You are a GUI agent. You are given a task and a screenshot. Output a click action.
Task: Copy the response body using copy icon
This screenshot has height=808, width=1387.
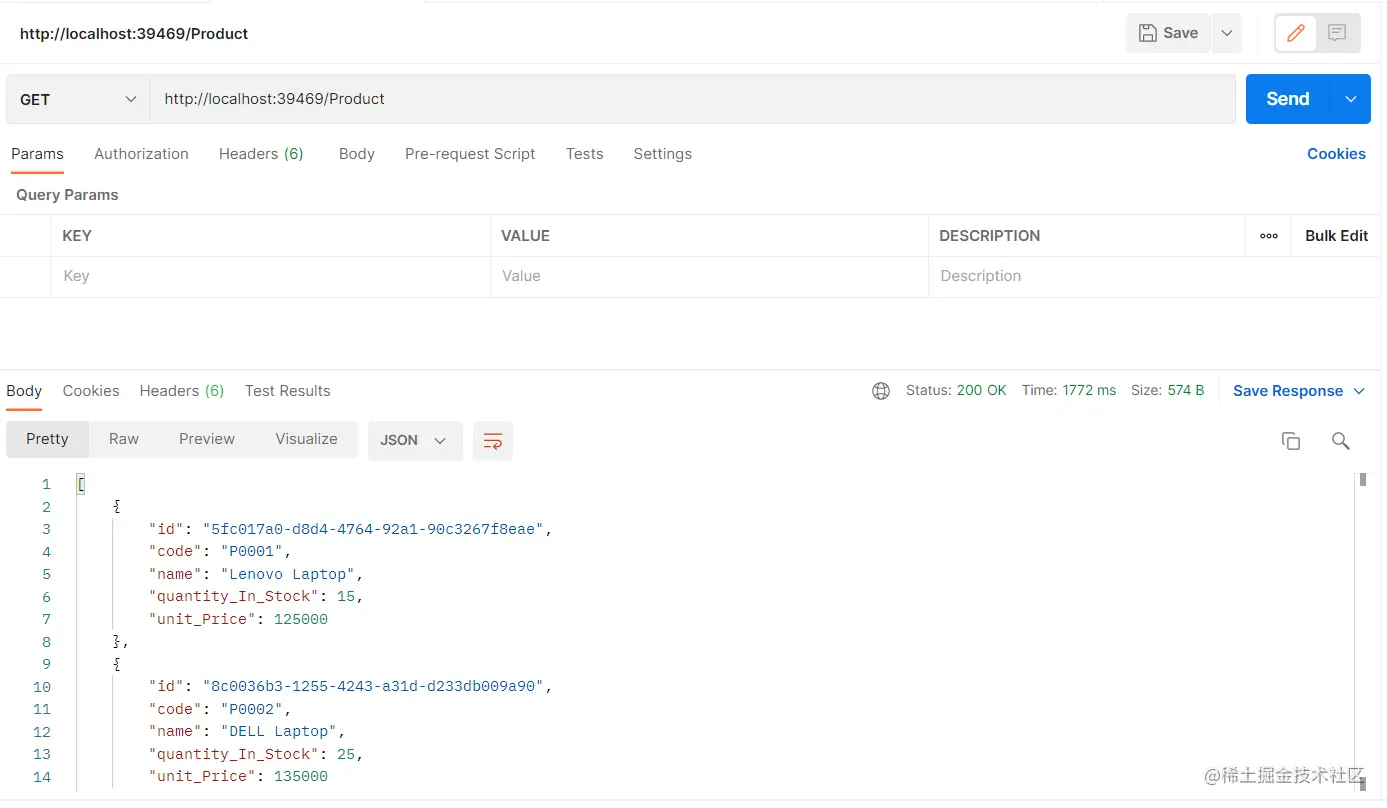pos(1291,441)
